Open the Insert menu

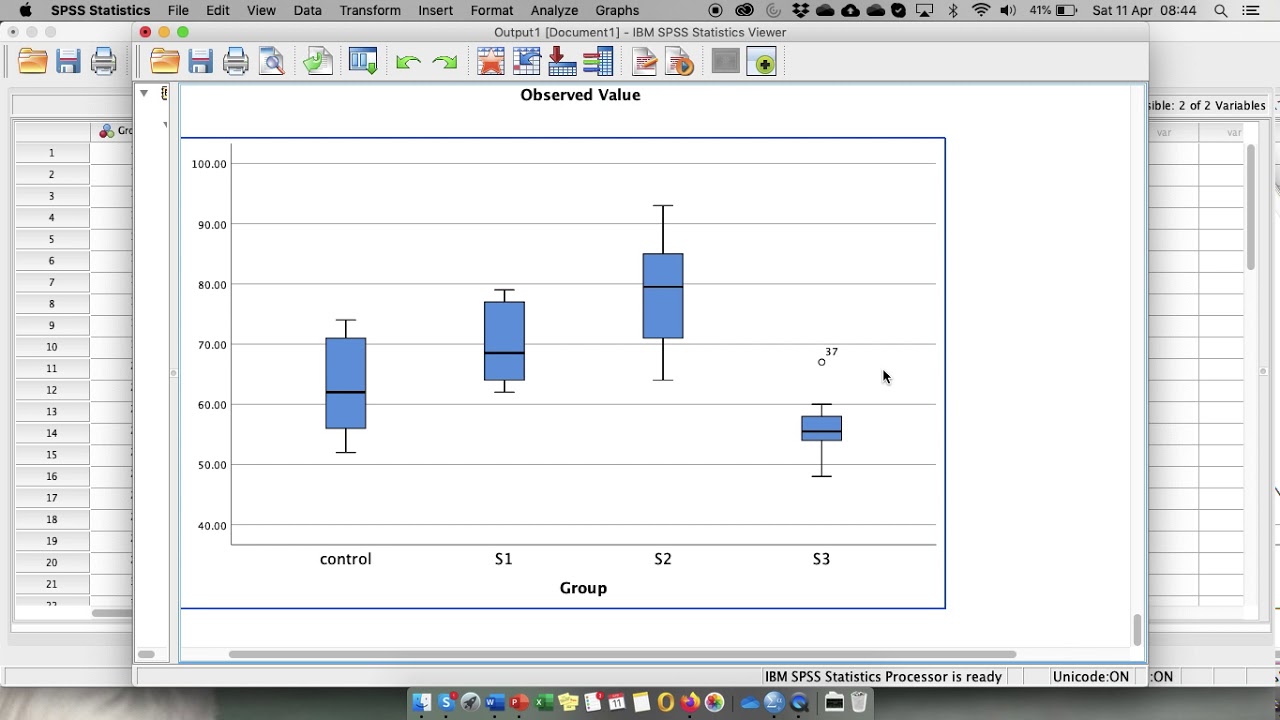(436, 10)
